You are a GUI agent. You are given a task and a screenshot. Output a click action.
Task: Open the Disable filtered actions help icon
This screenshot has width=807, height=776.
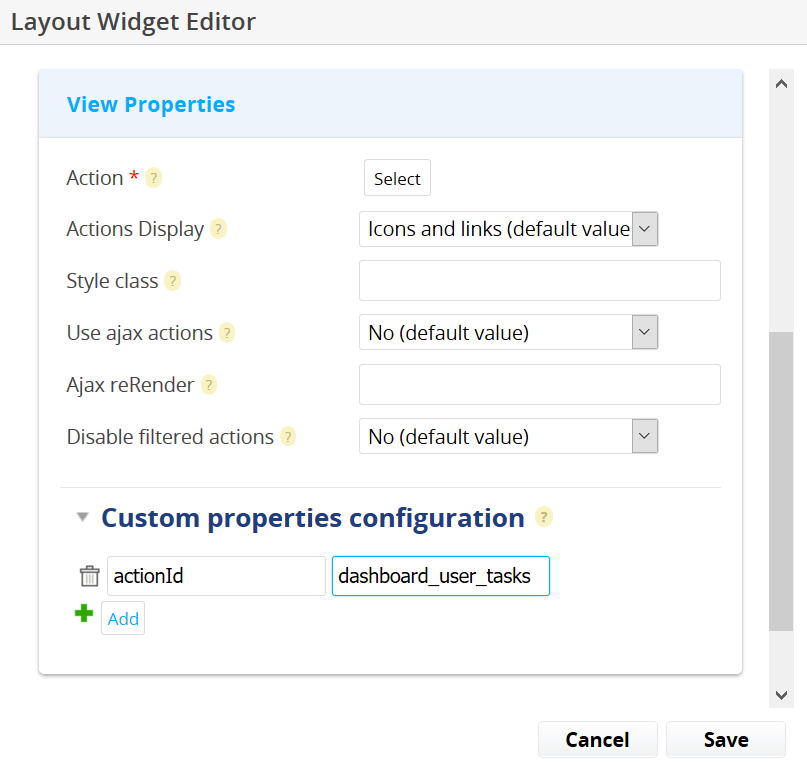point(288,437)
